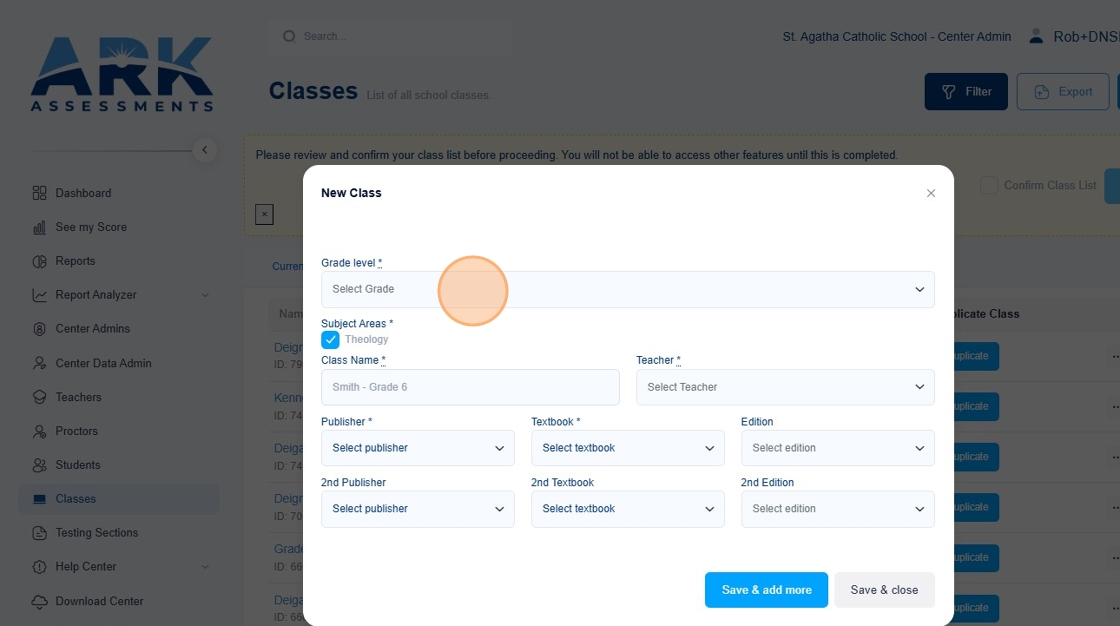Click the Teachers icon in sidebar
This screenshot has width=1120, height=626.
point(40,397)
